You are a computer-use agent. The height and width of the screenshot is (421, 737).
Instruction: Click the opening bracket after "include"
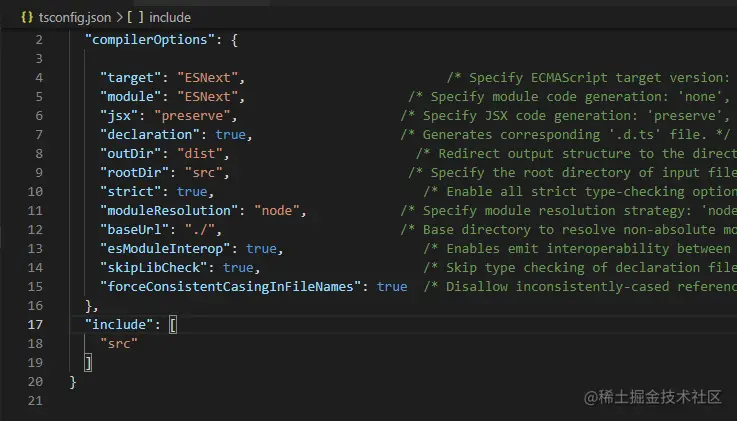coord(173,325)
